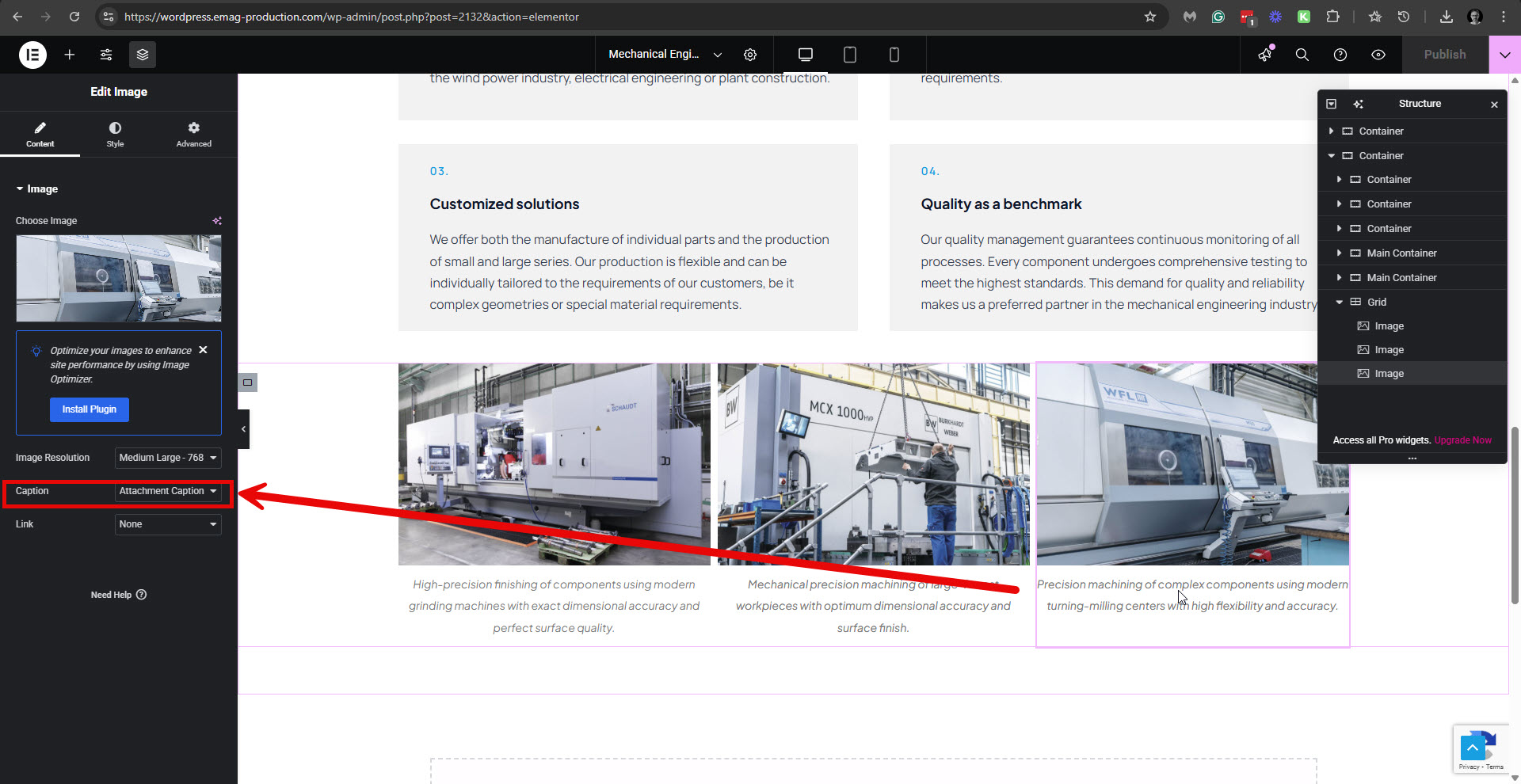
Task: Toggle the Structure layers icon in top bar
Action: [x=143, y=55]
